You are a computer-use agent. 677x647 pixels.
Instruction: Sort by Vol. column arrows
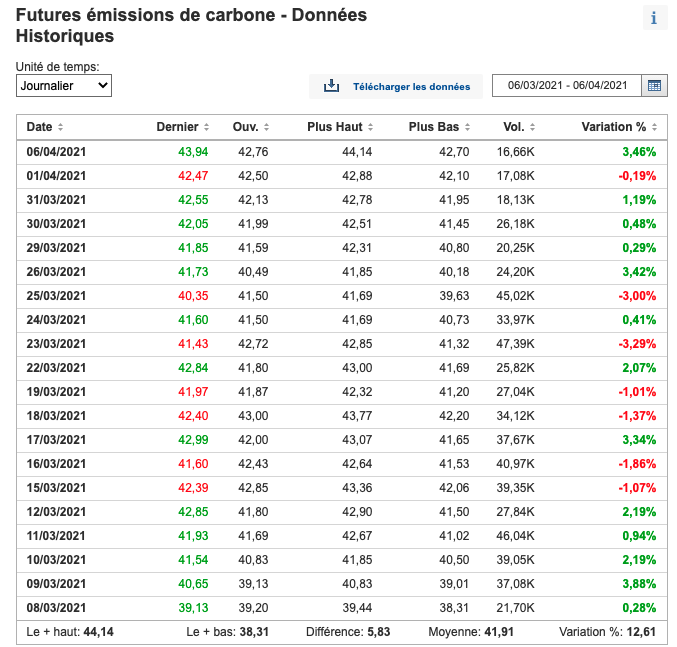532,127
